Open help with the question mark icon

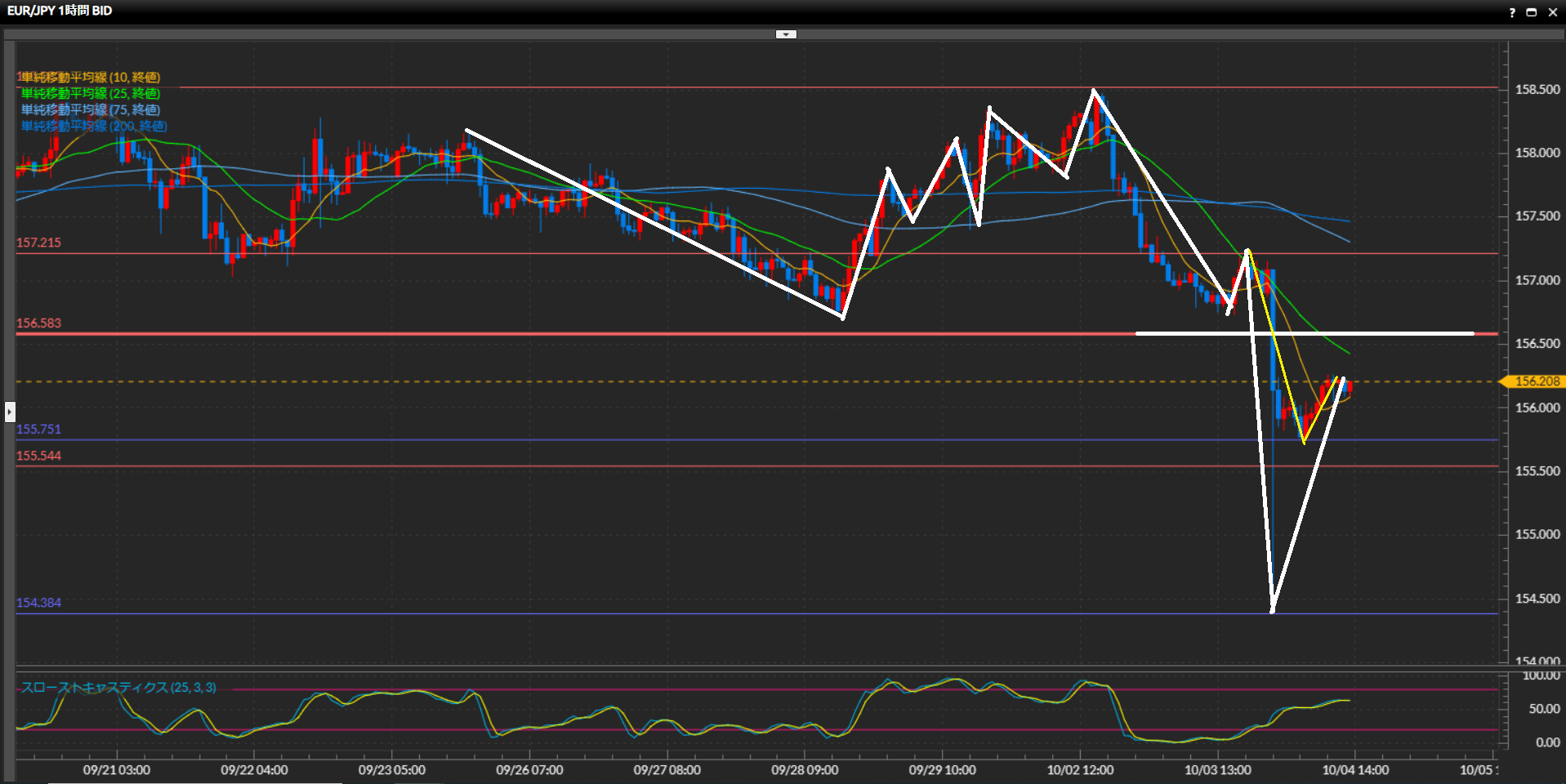point(1512,12)
